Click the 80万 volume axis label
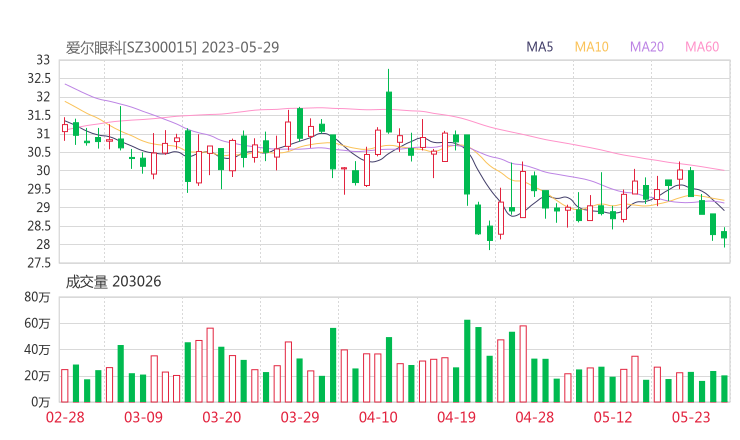Viewport: 740px width, 440px height. click(37, 297)
